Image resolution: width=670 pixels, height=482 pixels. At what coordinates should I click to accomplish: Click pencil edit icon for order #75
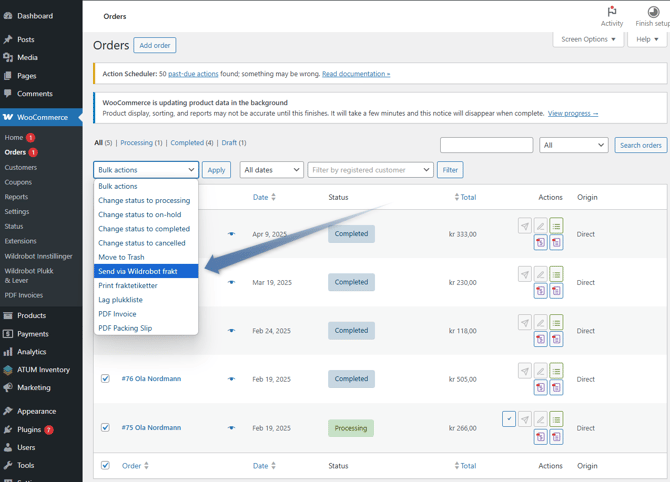(x=541, y=420)
